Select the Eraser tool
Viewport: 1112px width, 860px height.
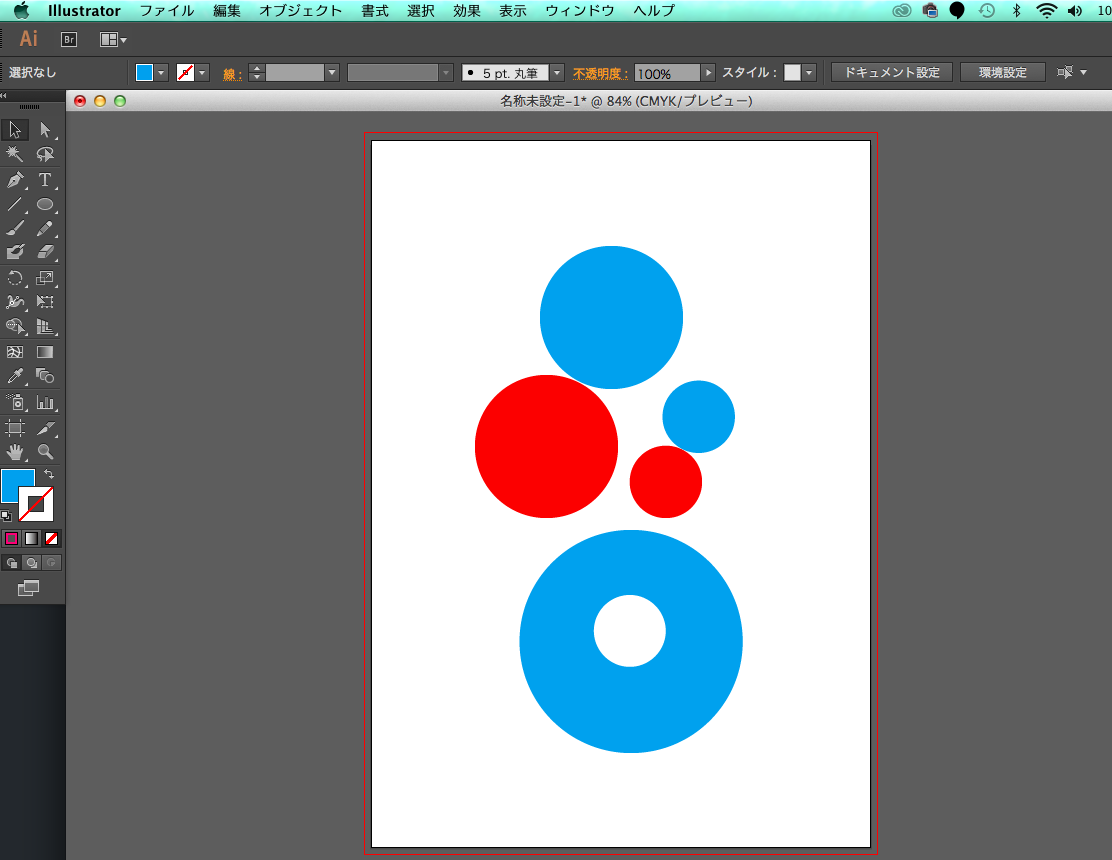(46, 252)
